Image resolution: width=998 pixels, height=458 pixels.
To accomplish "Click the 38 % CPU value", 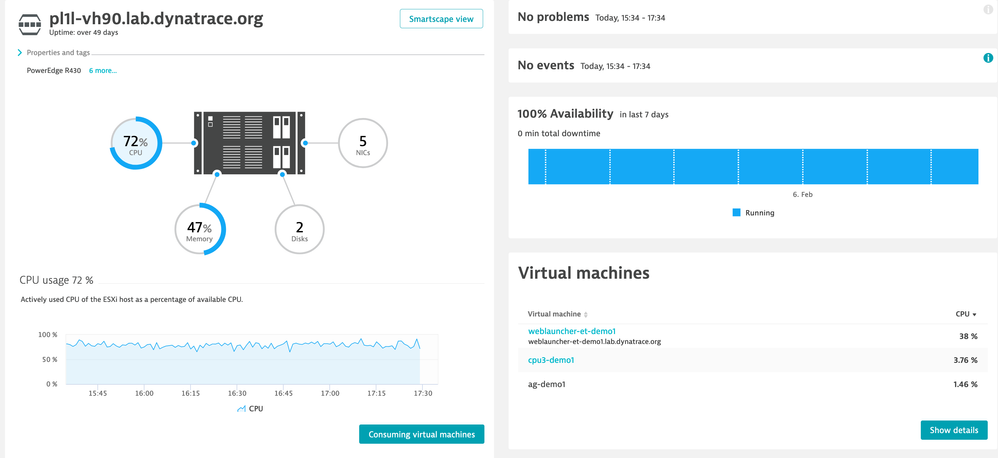I will coord(968,337).
